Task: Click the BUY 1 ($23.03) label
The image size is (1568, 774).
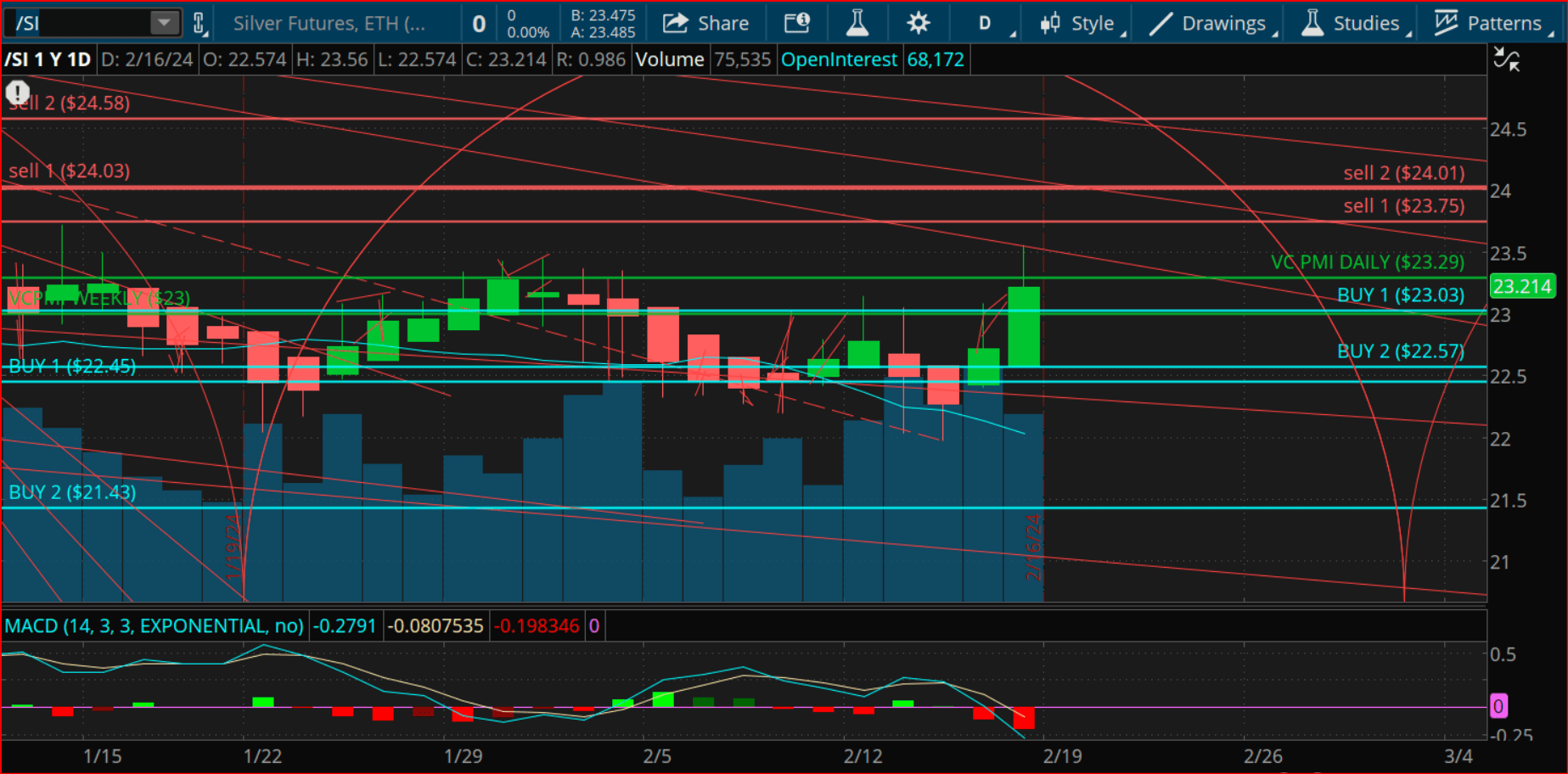Action: (x=1401, y=295)
